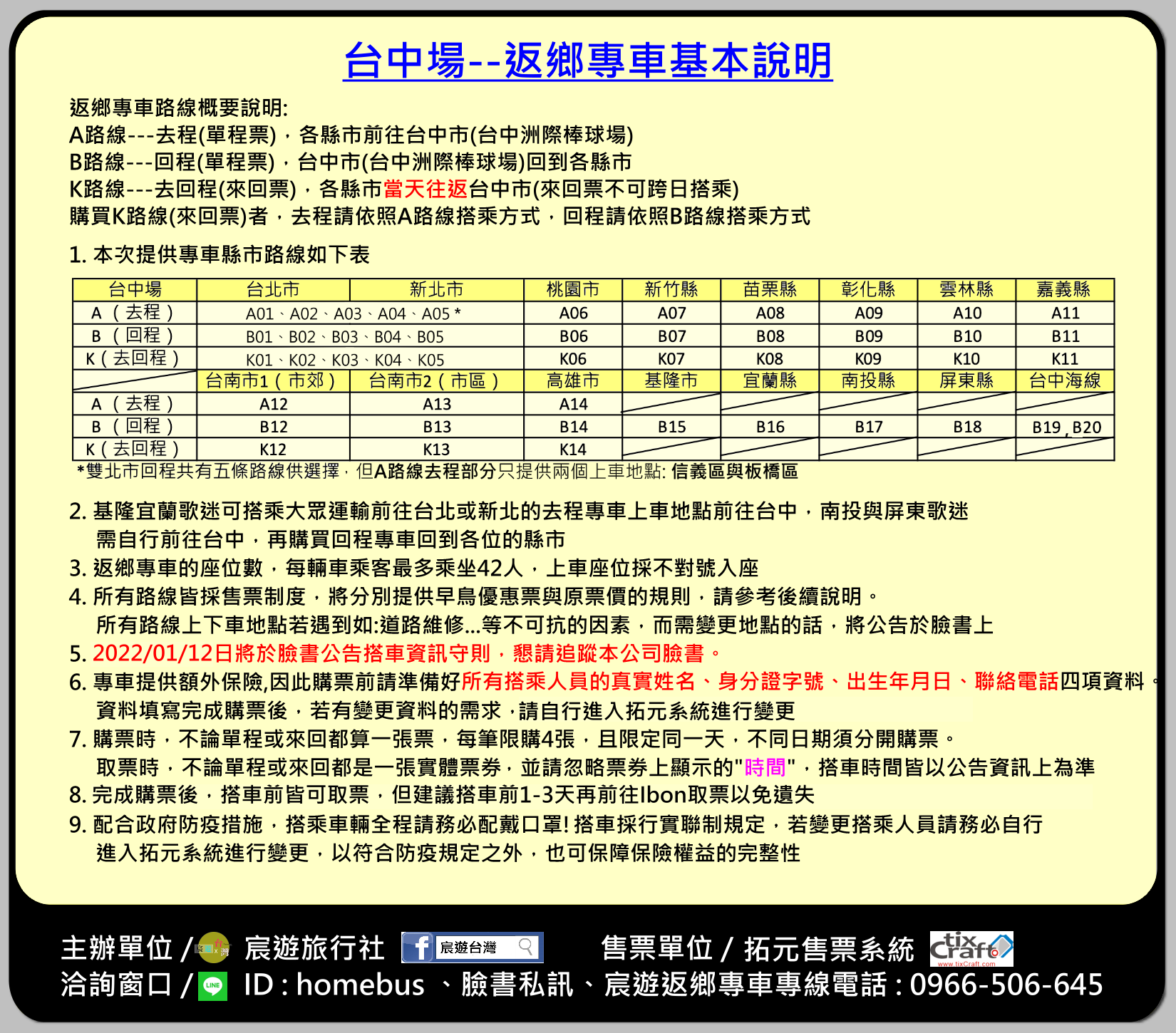Screen dimensions: 1176x1033
Task: Click the cell listing B01 through B05
Action: pos(361,336)
